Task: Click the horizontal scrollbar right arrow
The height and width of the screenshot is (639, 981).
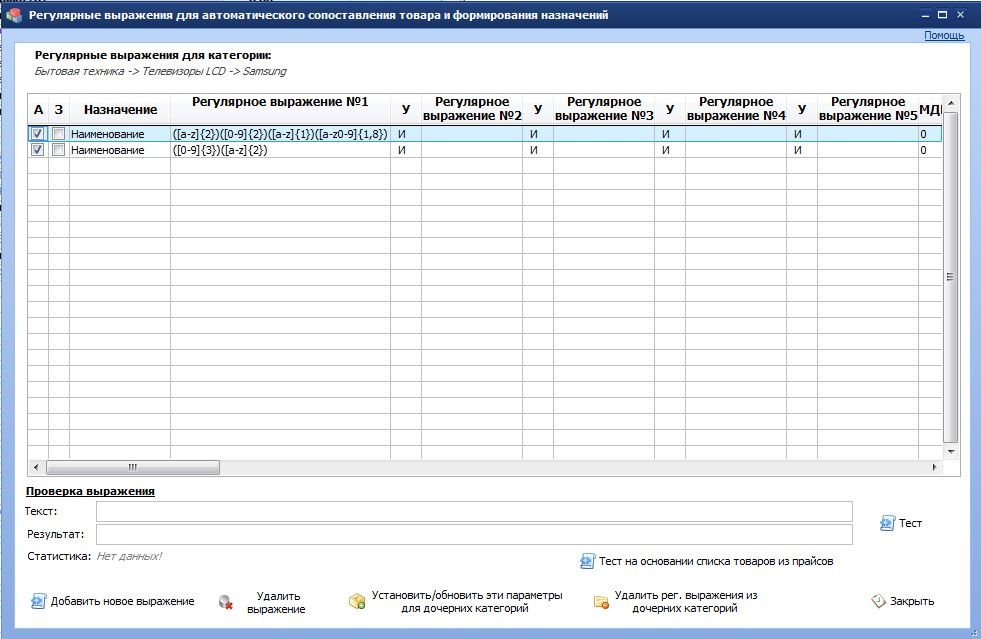Action: click(x=935, y=467)
